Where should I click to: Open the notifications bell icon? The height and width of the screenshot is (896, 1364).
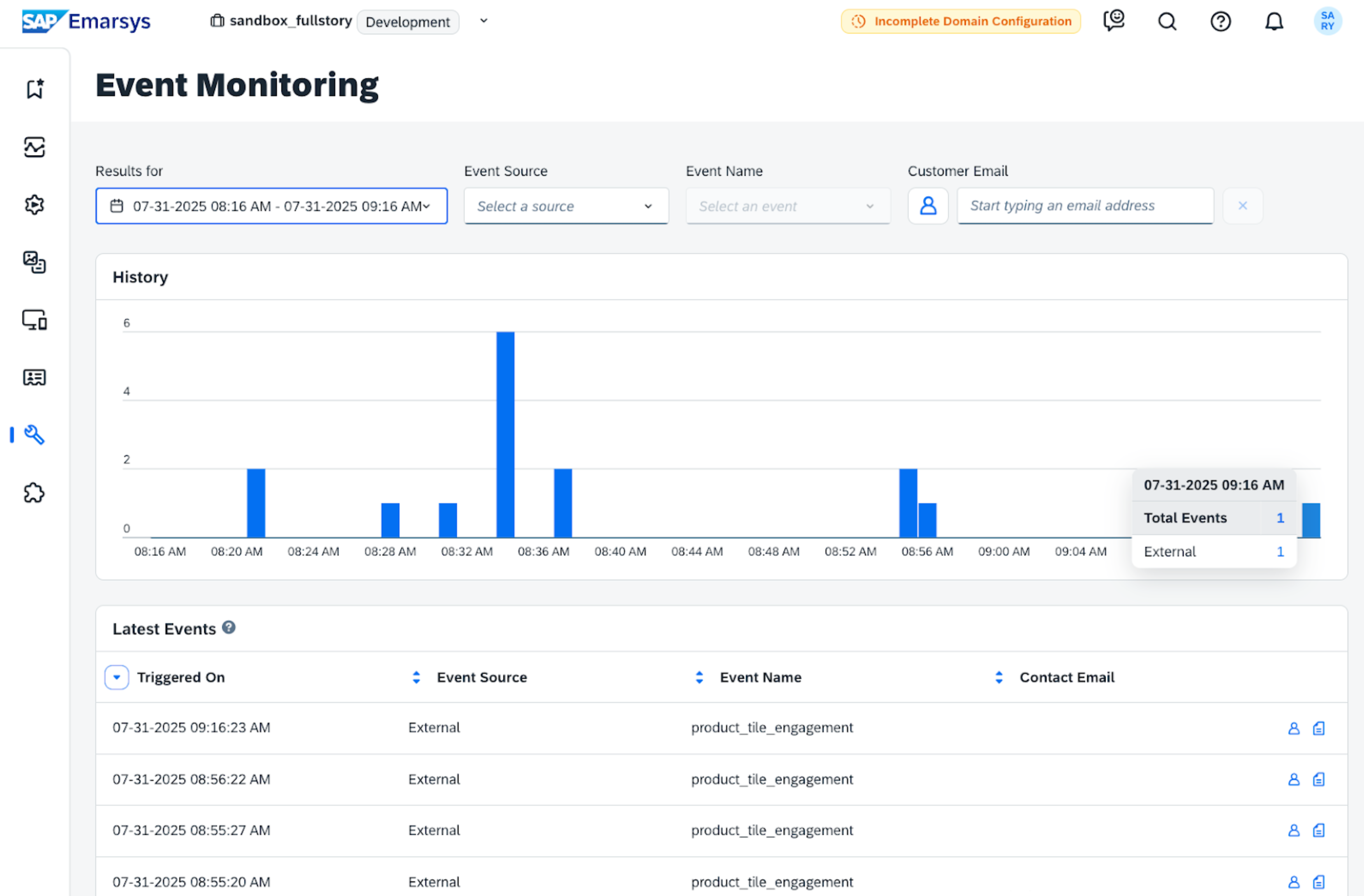pyautogui.click(x=1274, y=22)
